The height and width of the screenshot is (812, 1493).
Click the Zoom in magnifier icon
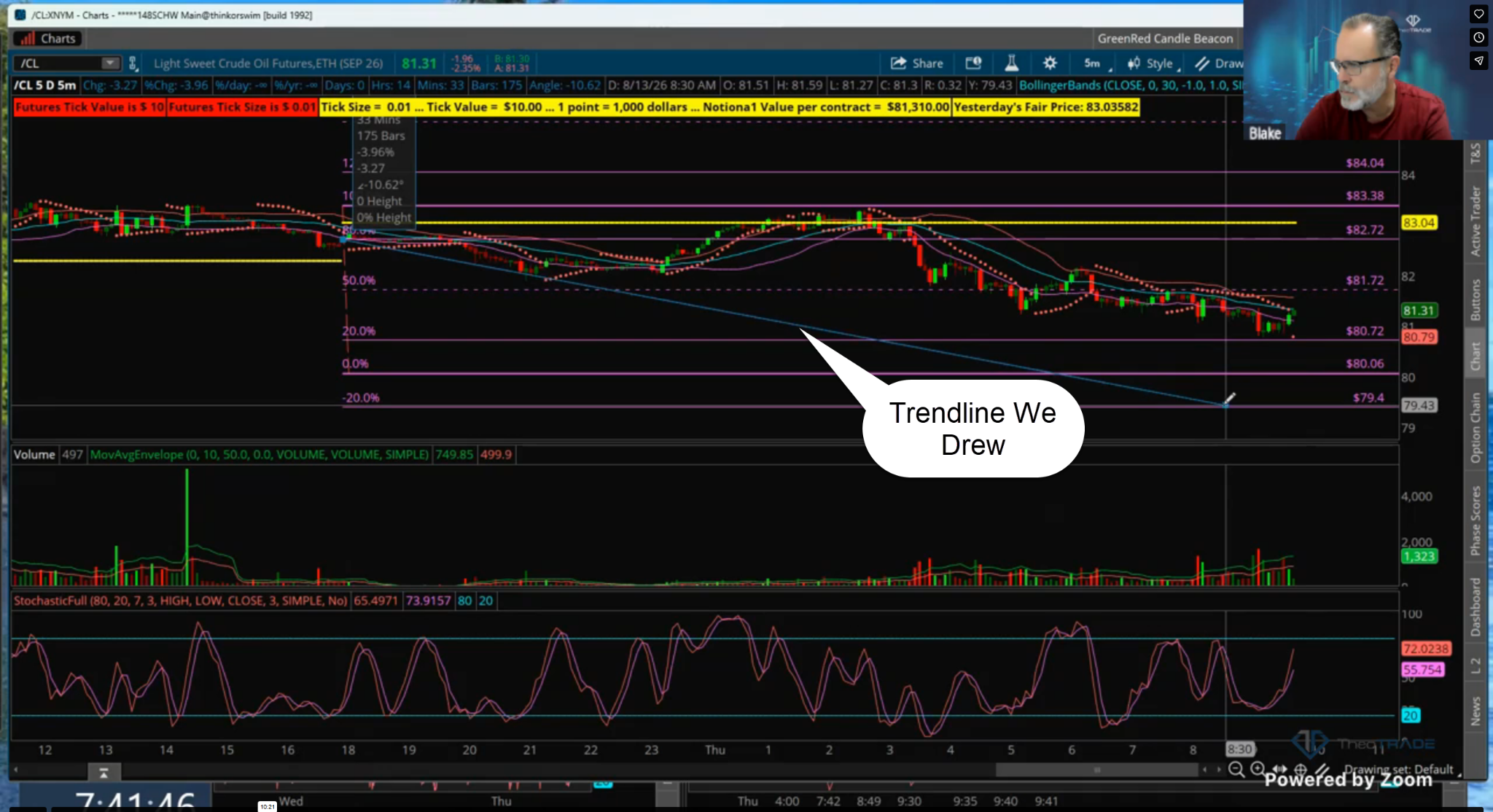[x=1258, y=769]
